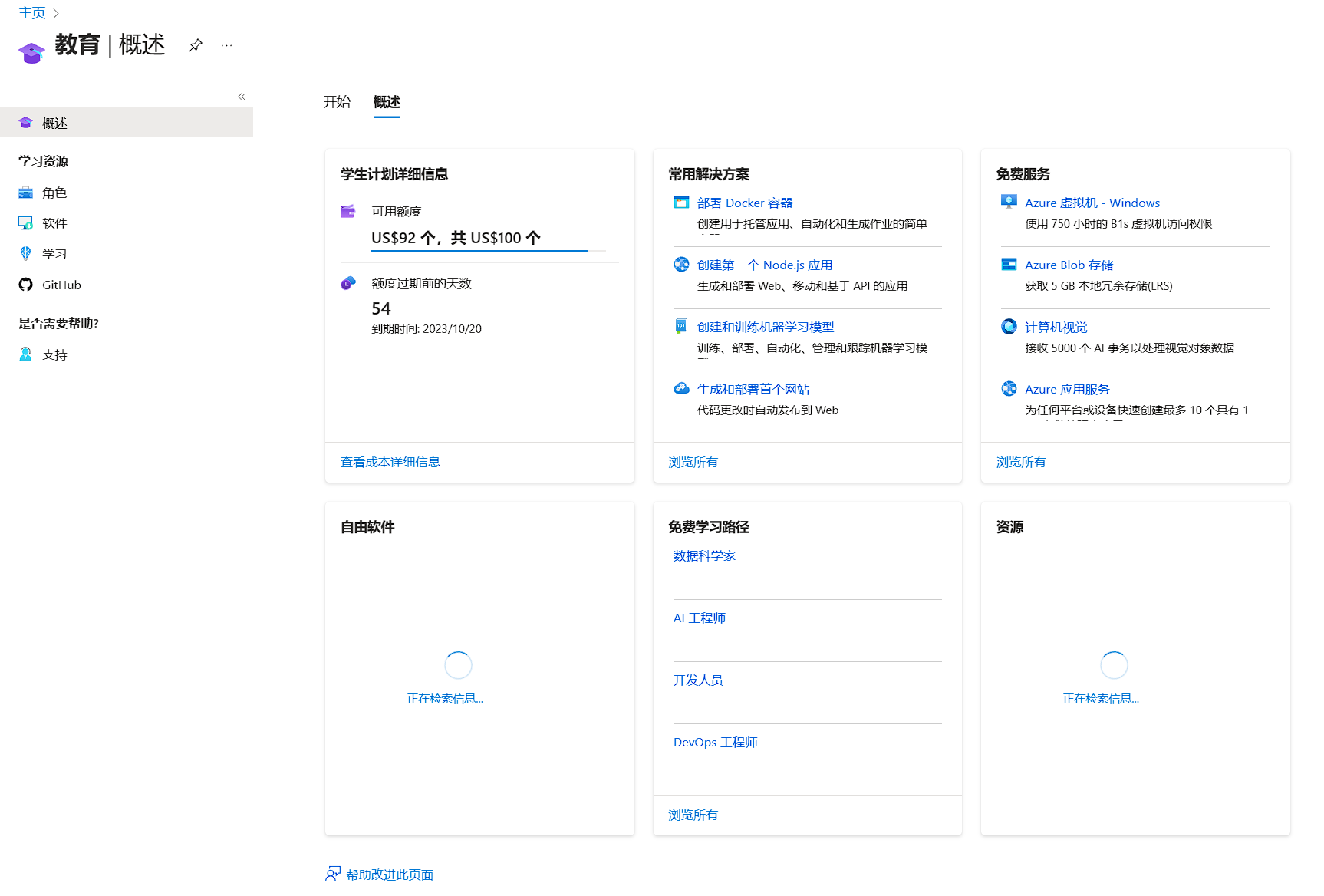Image resolution: width=1324 pixels, height=896 pixels.
Task: Click the 主页 breadcrumb link
Action: point(31,13)
